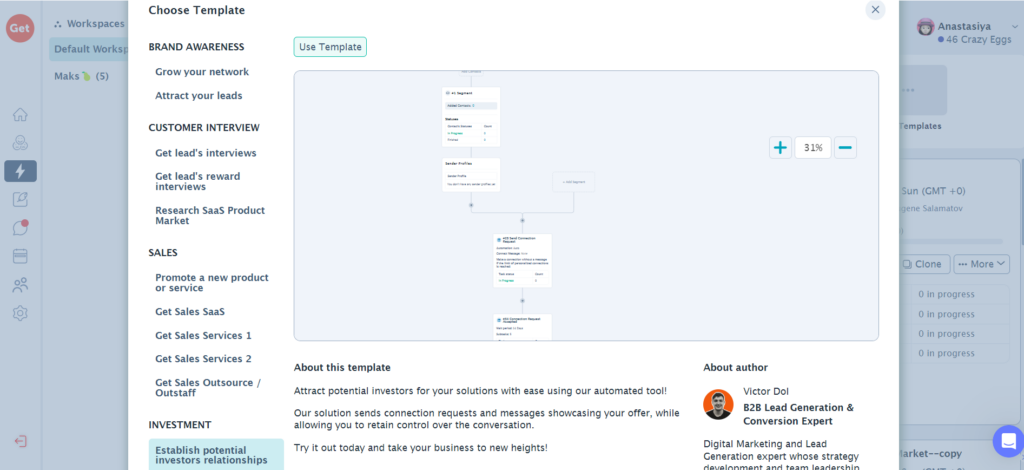Click the Use Template button
This screenshot has width=1024, height=470.
tap(330, 47)
